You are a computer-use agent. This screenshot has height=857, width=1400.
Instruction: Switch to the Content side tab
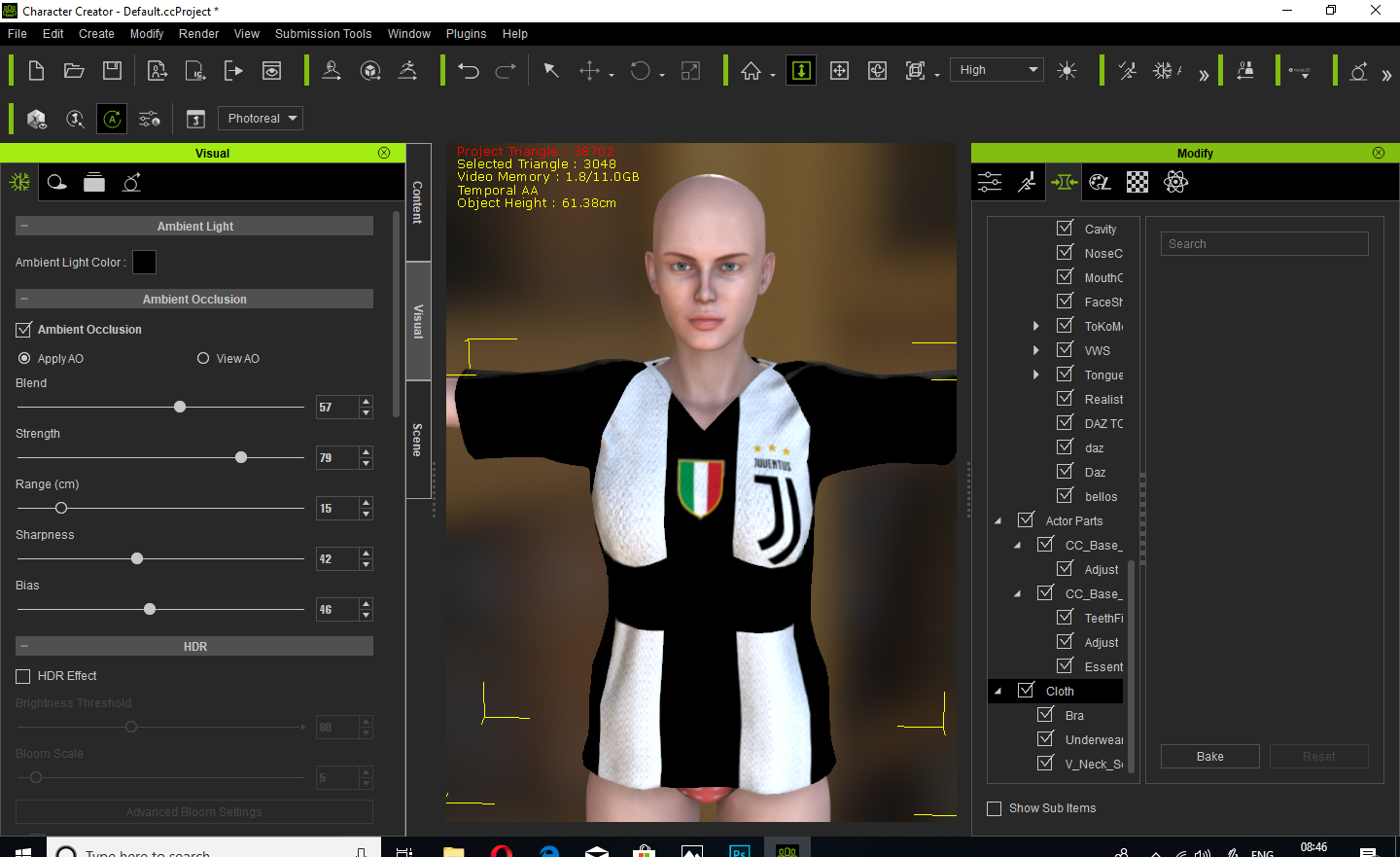point(418,202)
